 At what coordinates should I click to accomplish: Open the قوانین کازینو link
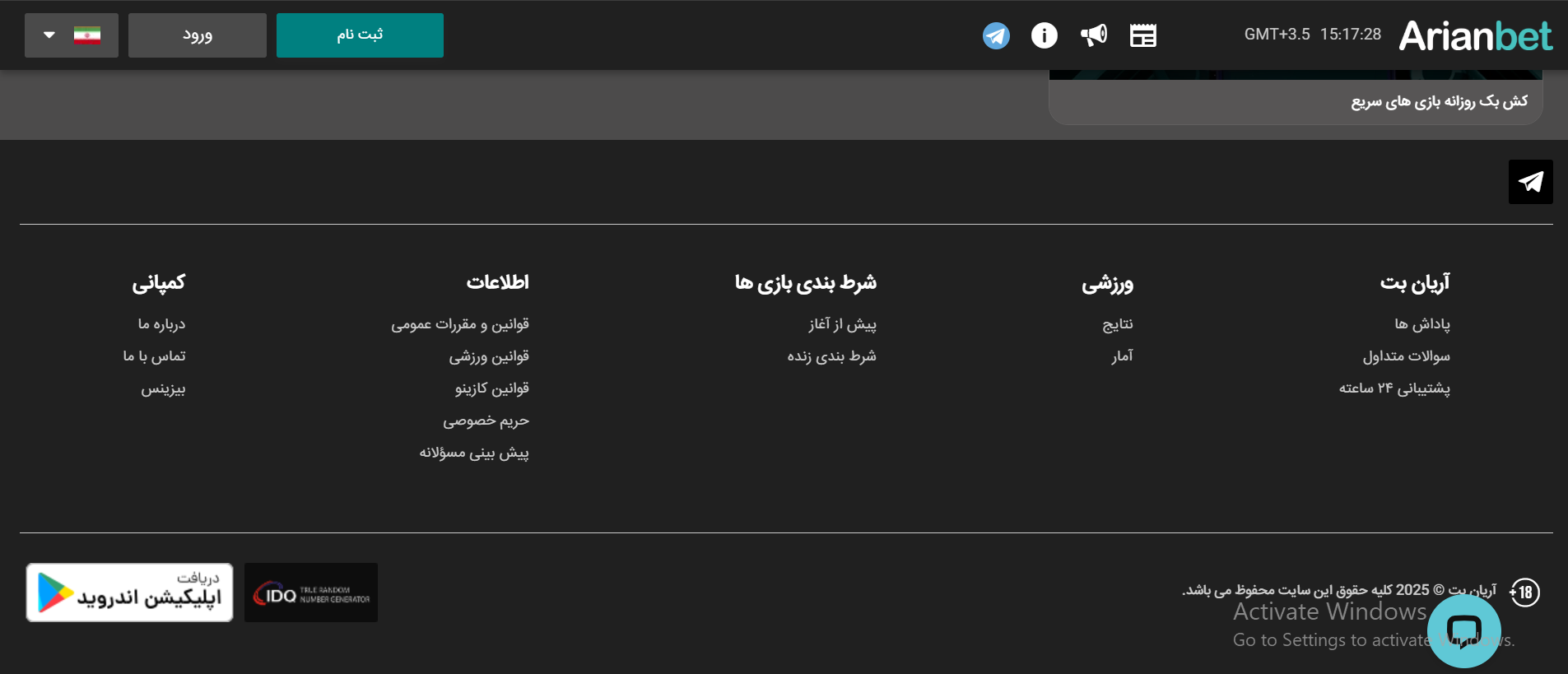click(492, 388)
